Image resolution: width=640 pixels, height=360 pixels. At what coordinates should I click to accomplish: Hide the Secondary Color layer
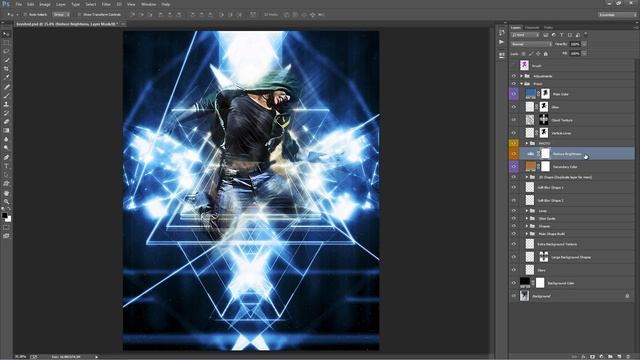[x=514, y=167]
